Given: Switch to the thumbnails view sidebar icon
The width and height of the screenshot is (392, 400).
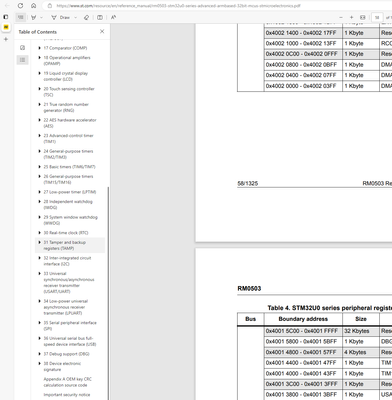Looking at the screenshot, I should coord(22,48).
